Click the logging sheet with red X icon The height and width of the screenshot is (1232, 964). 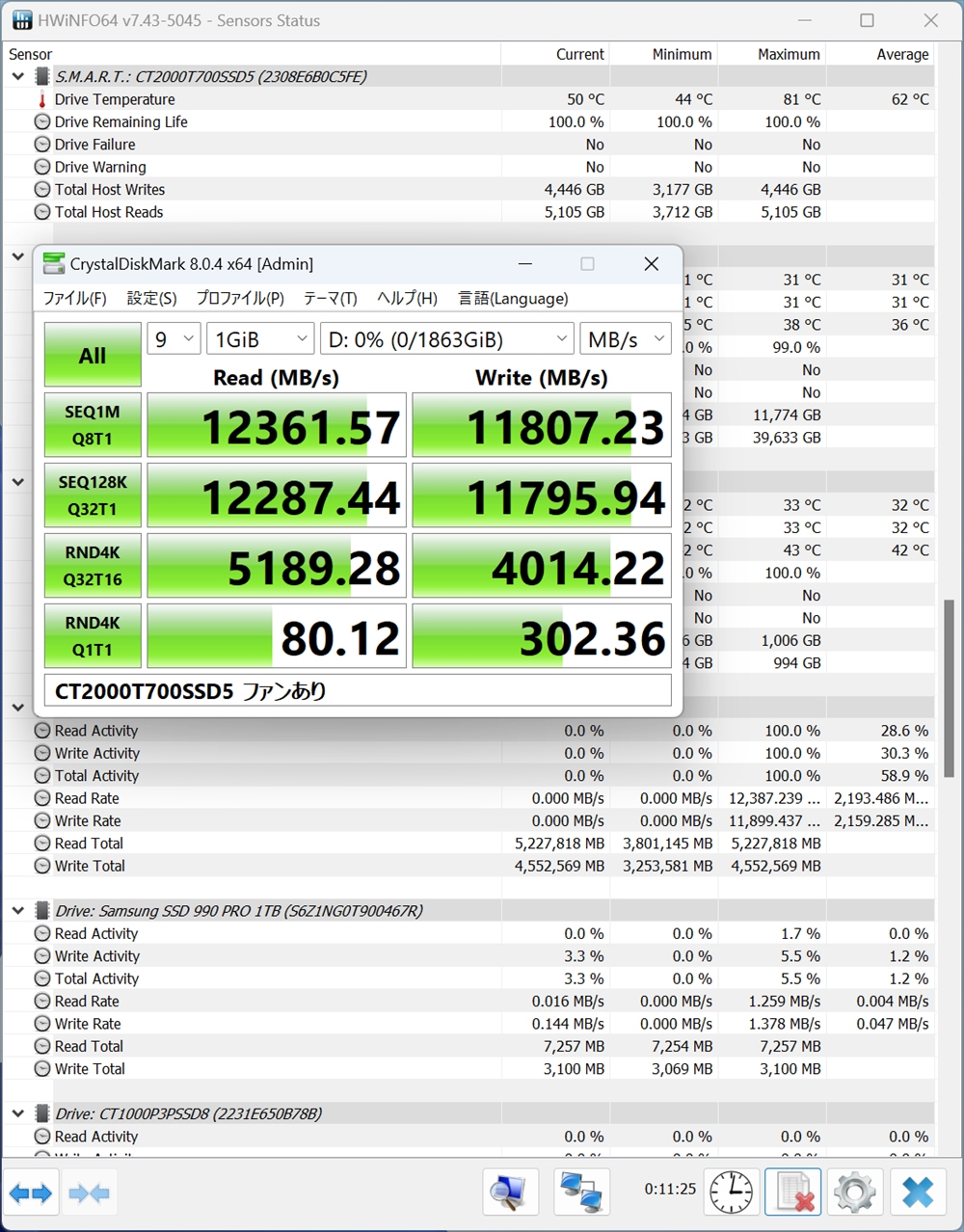(x=793, y=1193)
